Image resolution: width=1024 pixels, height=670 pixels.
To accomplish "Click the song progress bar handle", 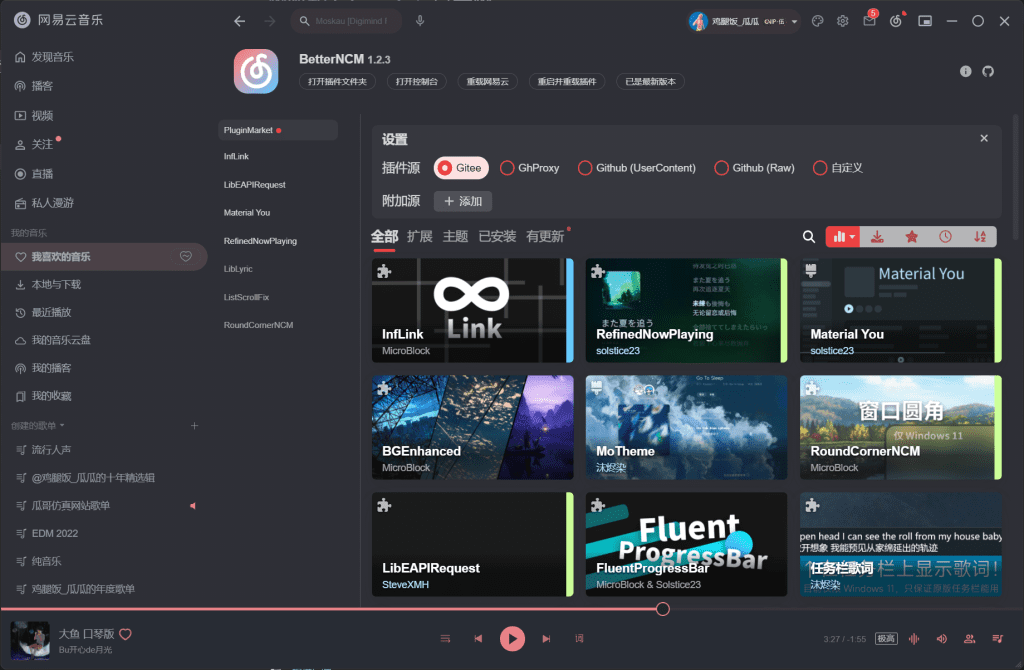I will click(662, 609).
